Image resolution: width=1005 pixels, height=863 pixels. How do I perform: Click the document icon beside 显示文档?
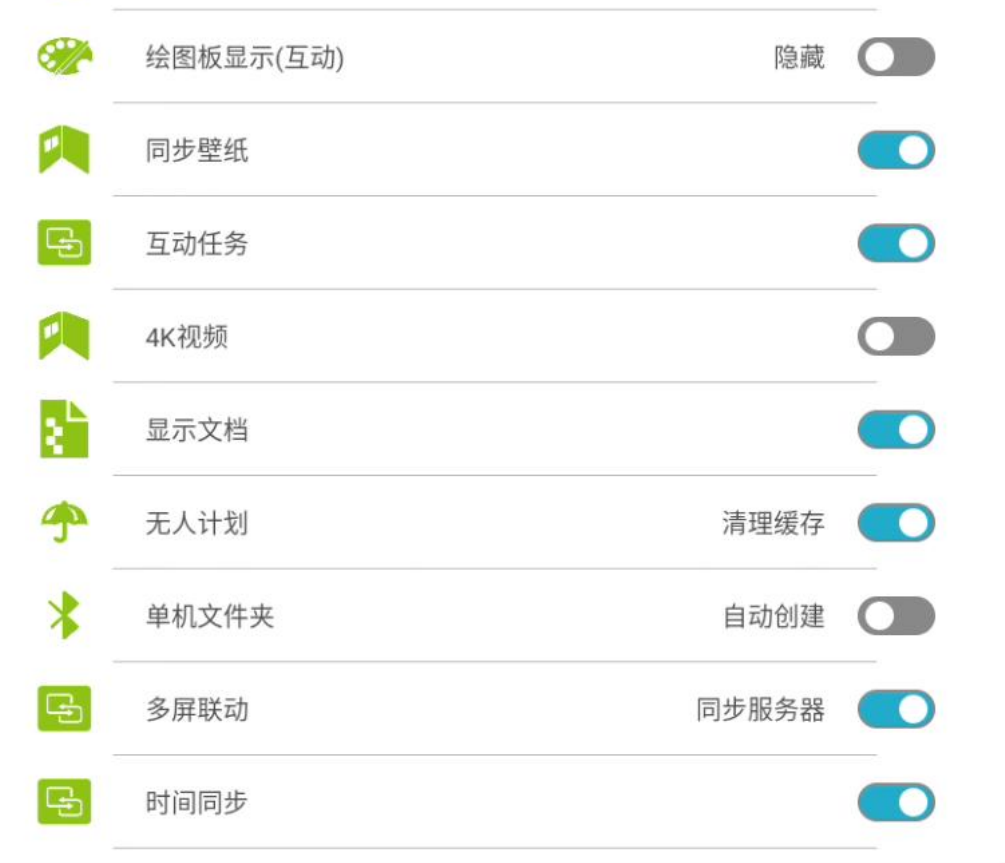[x=64, y=430]
